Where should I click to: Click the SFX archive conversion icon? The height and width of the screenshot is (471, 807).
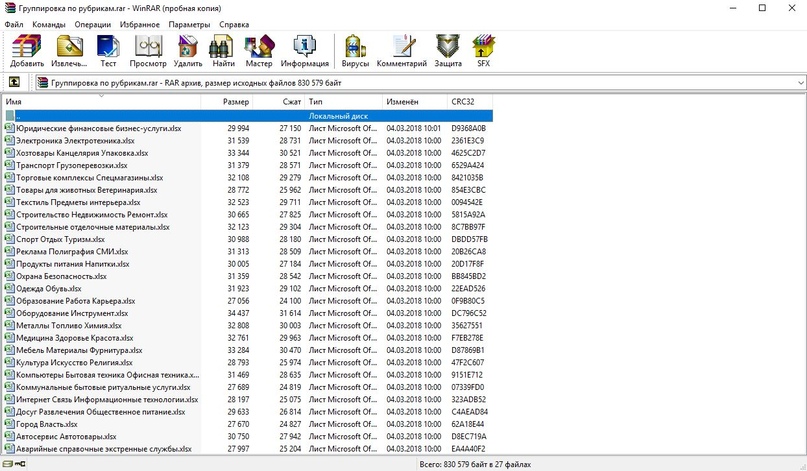coord(484,50)
